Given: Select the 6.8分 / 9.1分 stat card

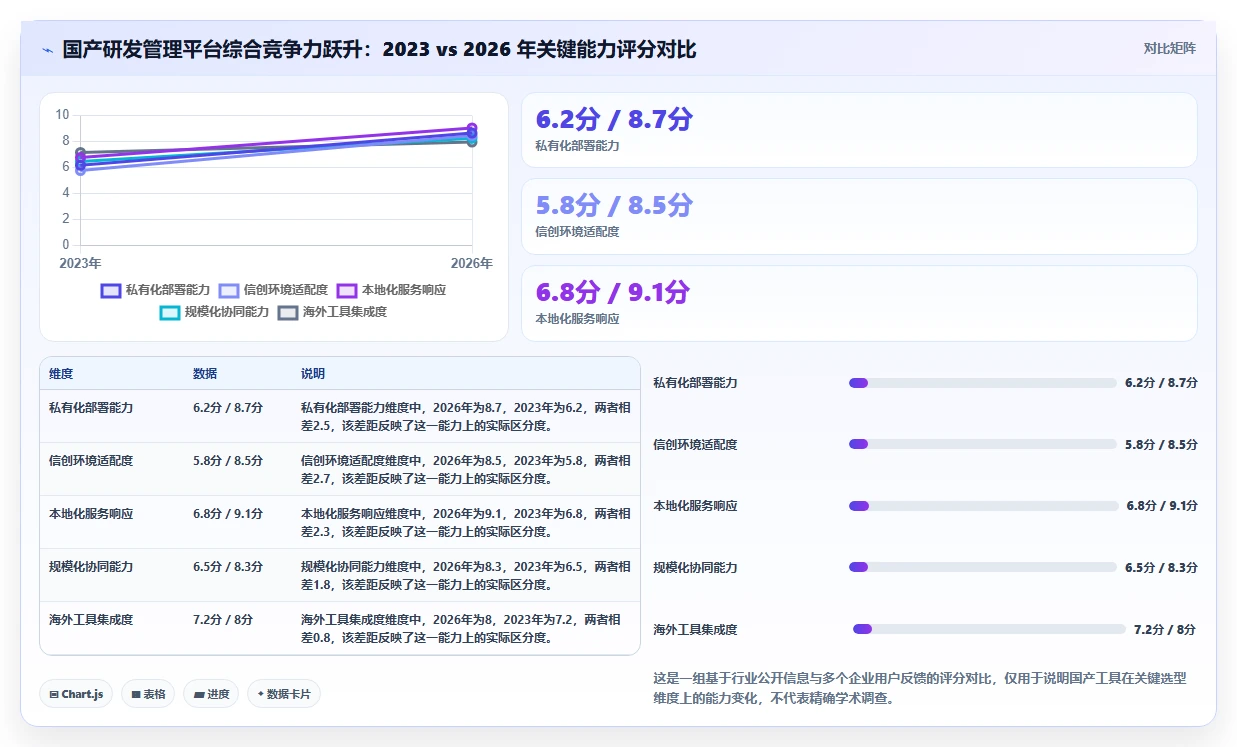Looking at the screenshot, I should pyautogui.click(x=859, y=303).
